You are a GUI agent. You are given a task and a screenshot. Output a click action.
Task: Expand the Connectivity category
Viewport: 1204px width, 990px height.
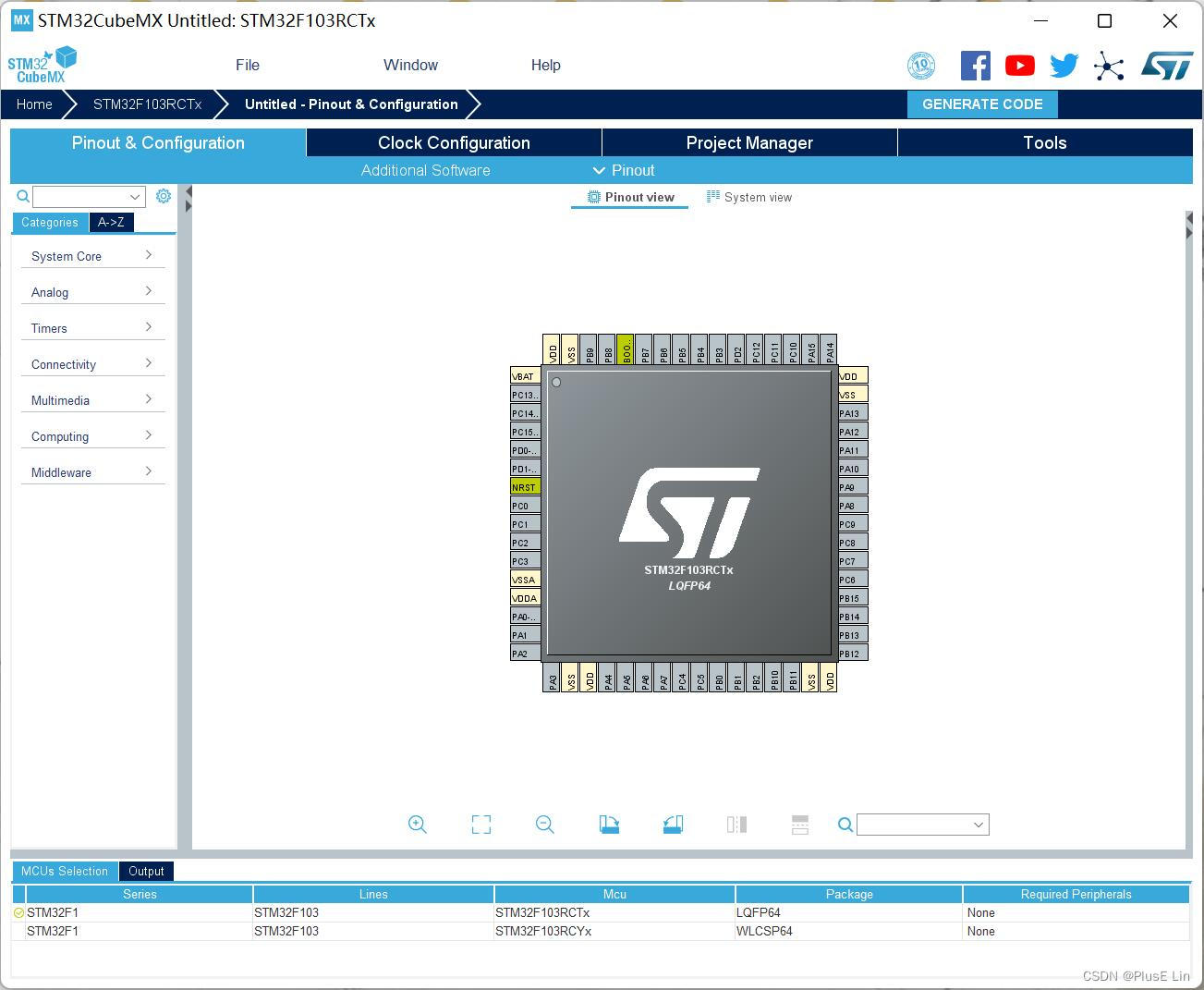tap(92, 364)
